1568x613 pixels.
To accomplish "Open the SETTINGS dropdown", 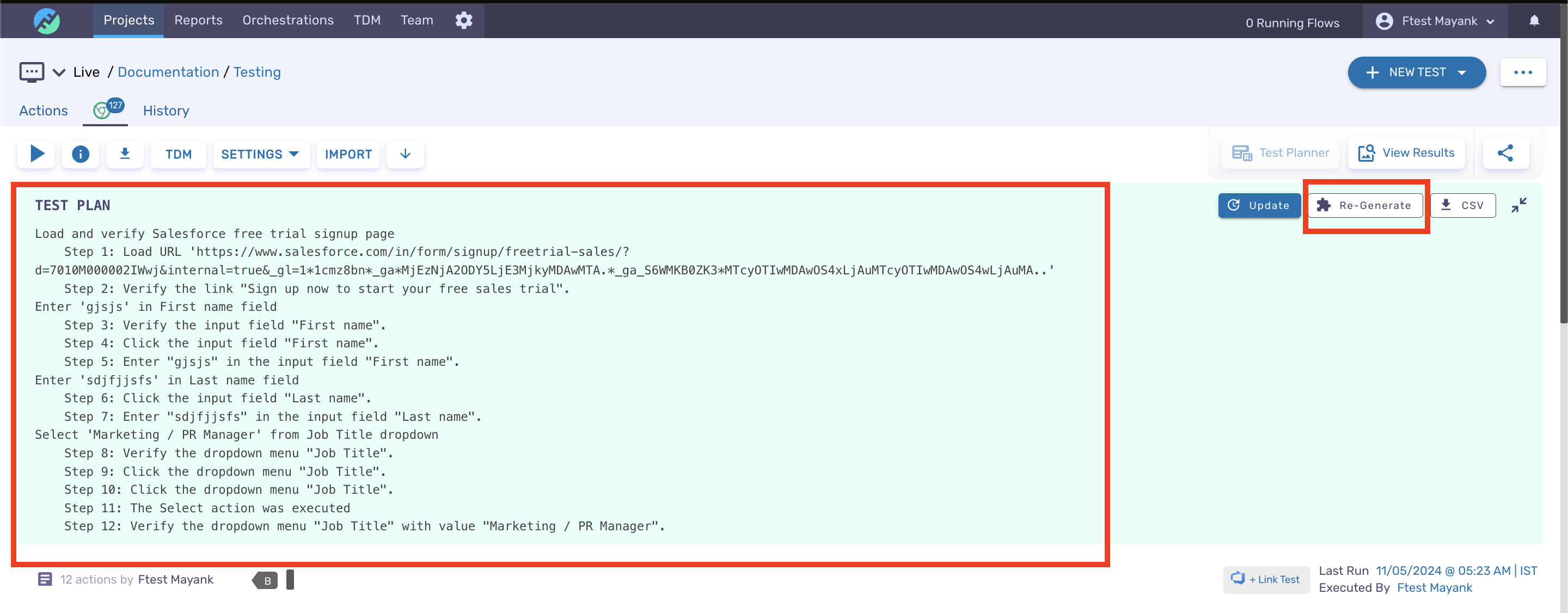I will pos(261,154).
